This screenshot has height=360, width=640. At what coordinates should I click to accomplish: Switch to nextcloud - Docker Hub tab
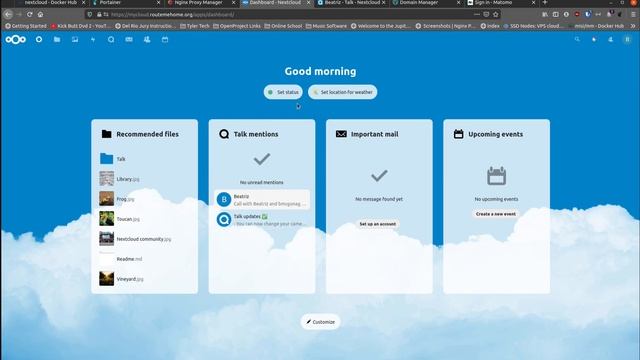click(50, 3)
